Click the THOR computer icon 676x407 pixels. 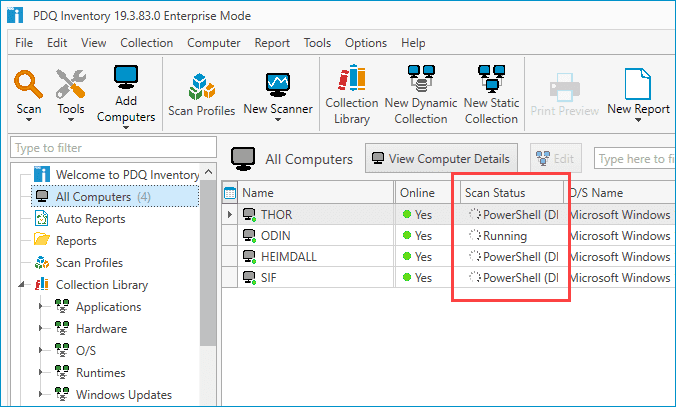[x=249, y=214]
